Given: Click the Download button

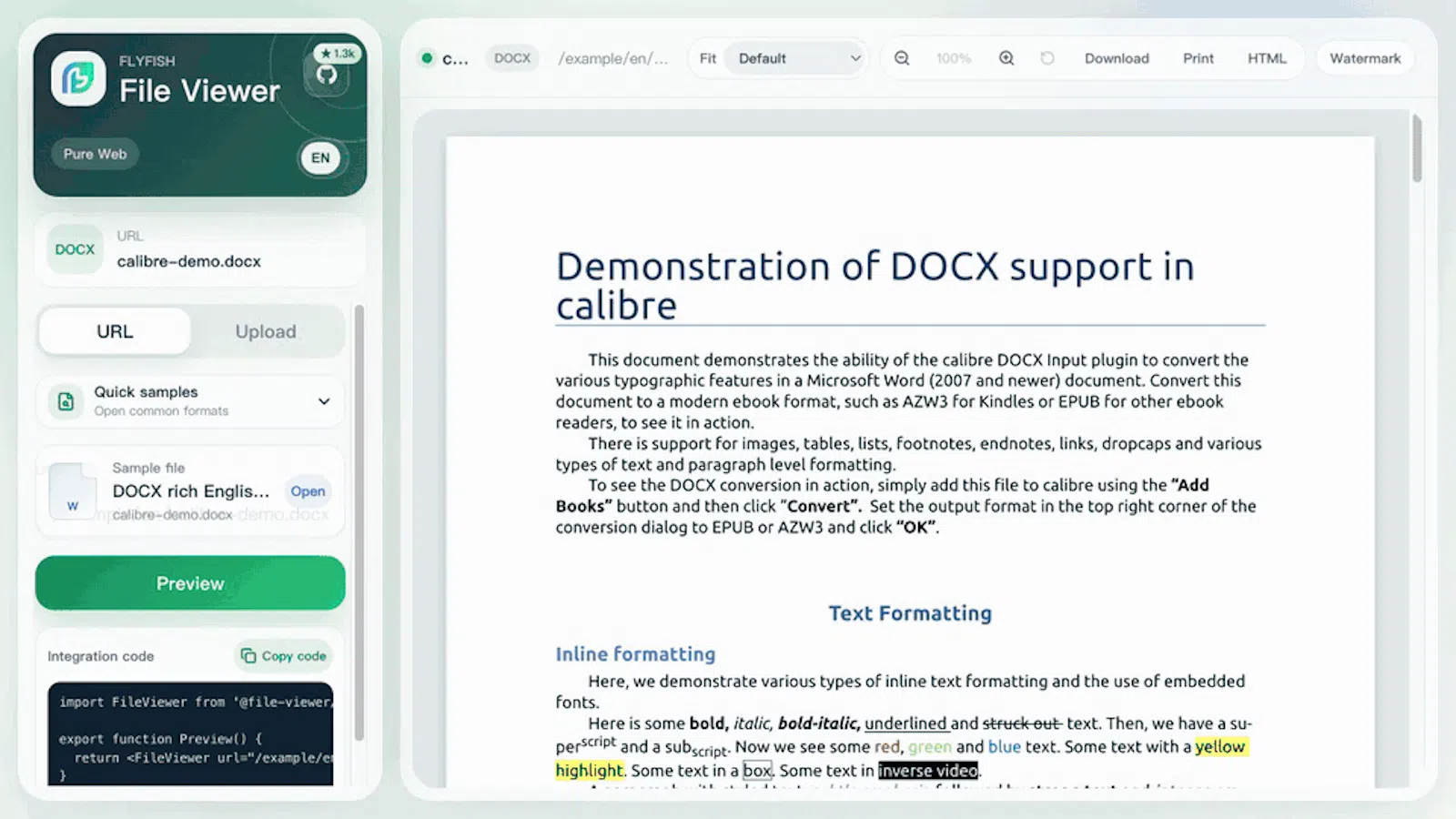Looking at the screenshot, I should (1117, 58).
